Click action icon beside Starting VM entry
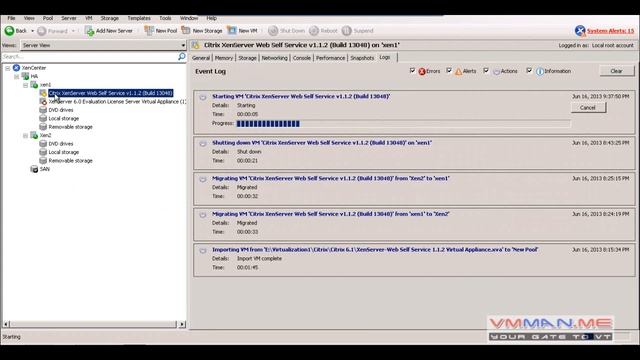This screenshot has width=640, height=360. [x=203, y=97]
